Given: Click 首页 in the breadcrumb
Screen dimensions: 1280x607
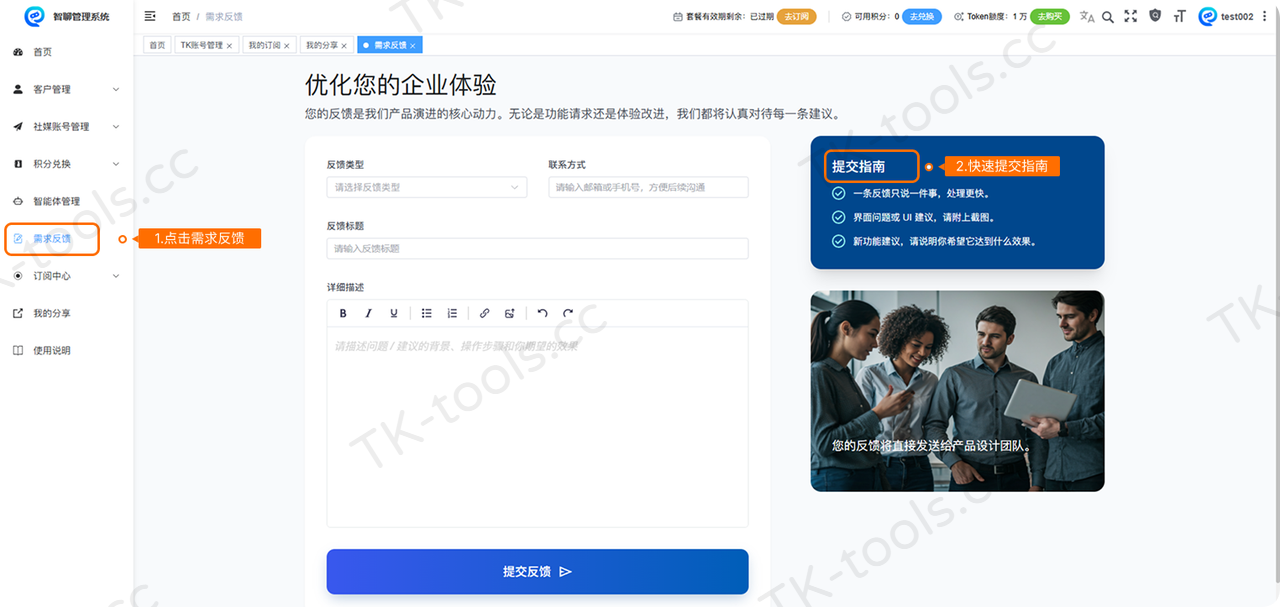Looking at the screenshot, I should [x=181, y=17].
